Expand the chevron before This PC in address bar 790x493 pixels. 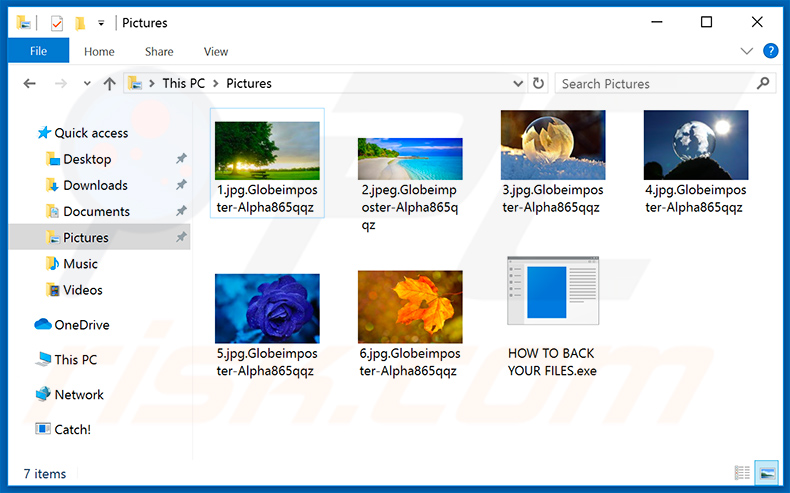click(151, 84)
